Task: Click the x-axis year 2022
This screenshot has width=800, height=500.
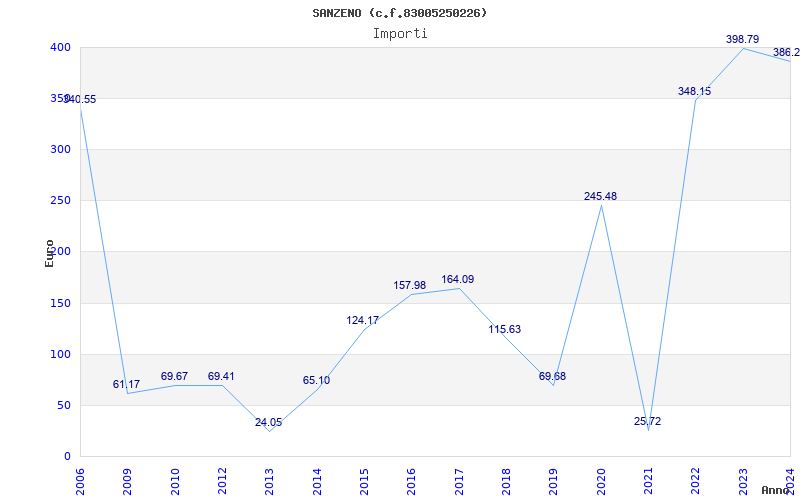Action: (696, 482)
